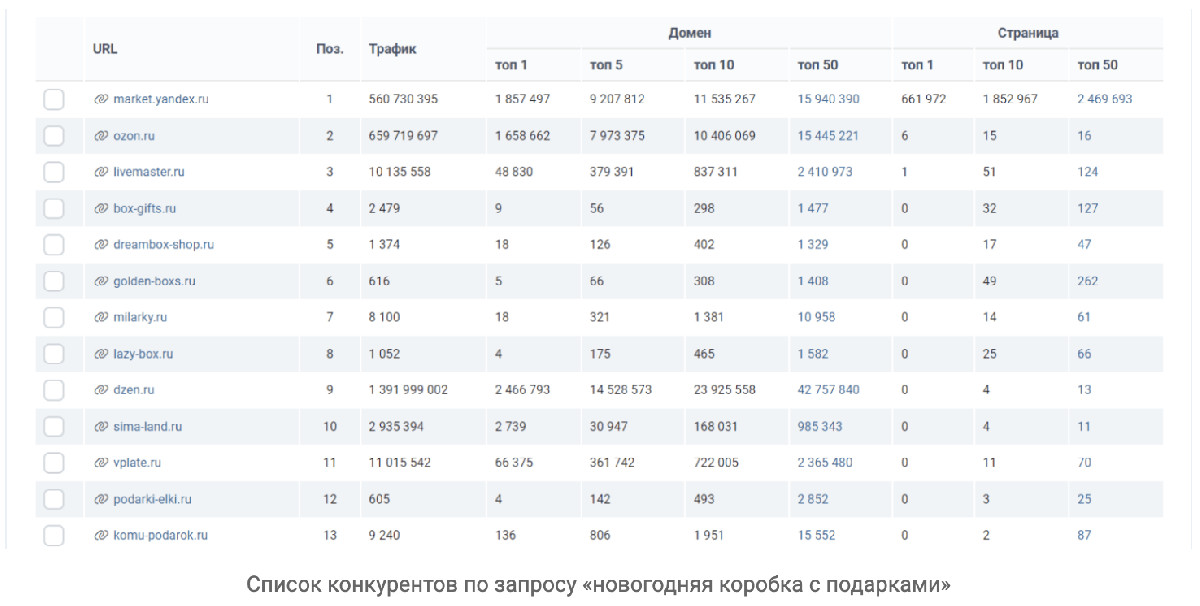The height and width of the screenshot is (606, 1200).
Task: Open page top 50 value 2 469 693
Action: [1105, 100]
